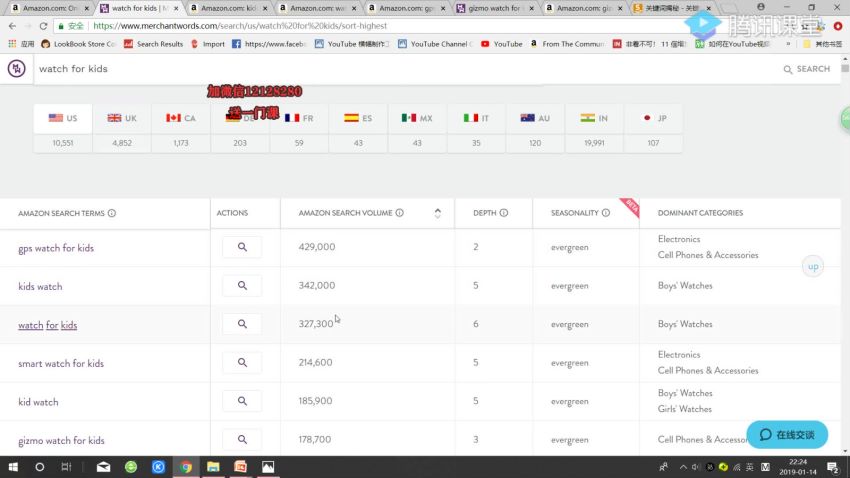Screen dimensions: 850x478
Task: Switch to the IN marketplace tab
Action: coord(594,118)
